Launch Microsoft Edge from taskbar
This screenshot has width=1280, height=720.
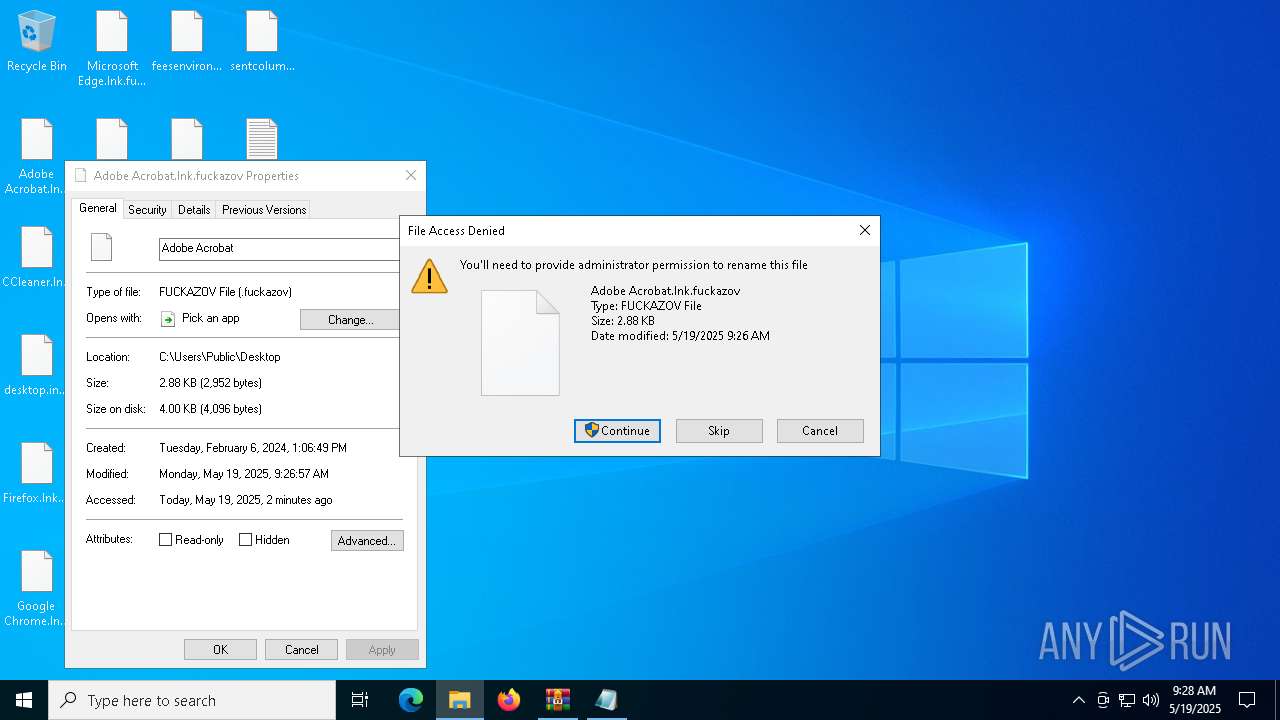(411, 700)
